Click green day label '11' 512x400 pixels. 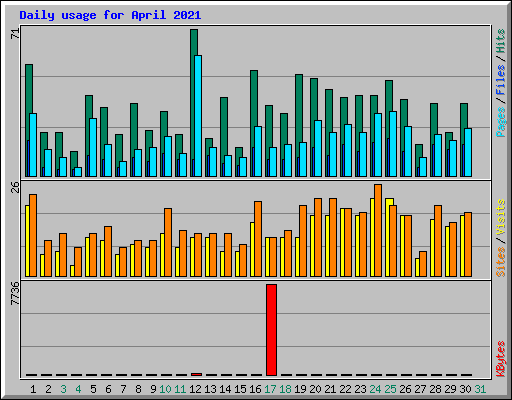(180, 389)
